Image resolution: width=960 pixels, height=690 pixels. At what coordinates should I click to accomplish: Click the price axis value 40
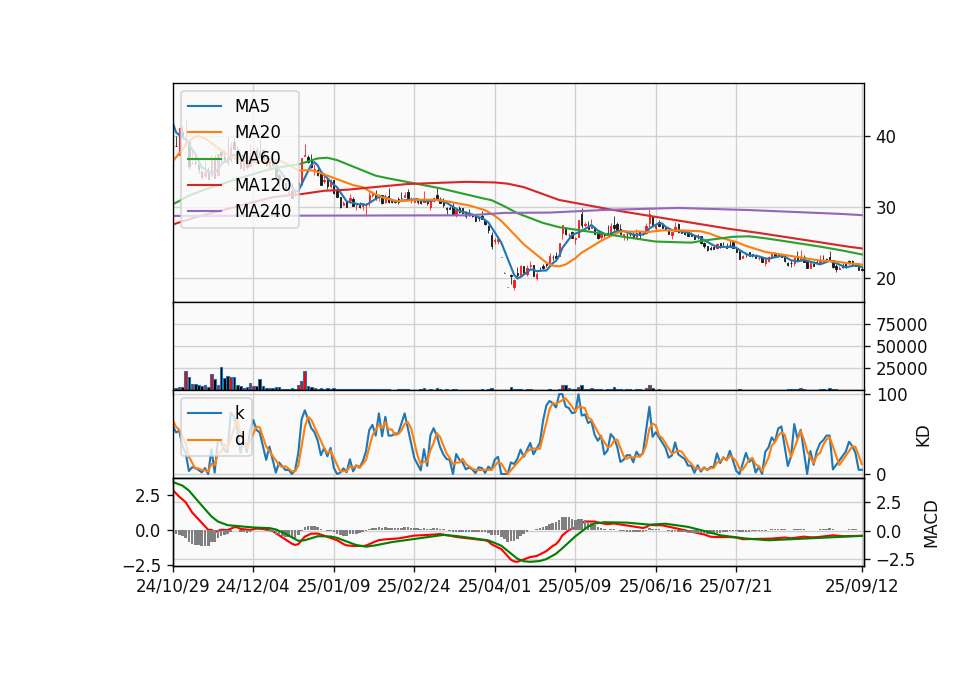(885, 137)
